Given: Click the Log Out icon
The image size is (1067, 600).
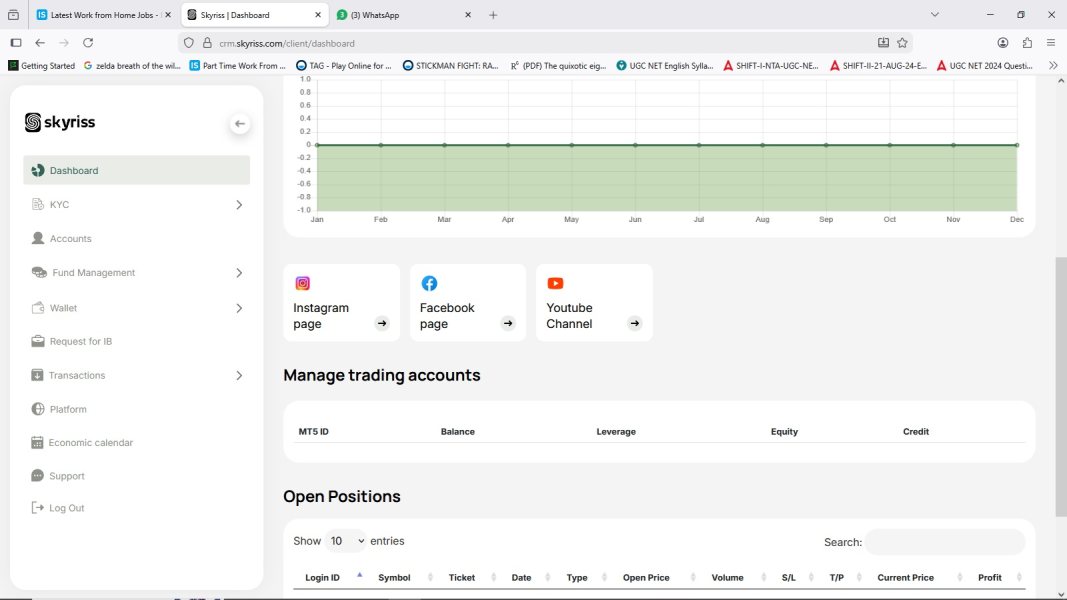Looking at the screenshot, I should [x=37, y=507].
